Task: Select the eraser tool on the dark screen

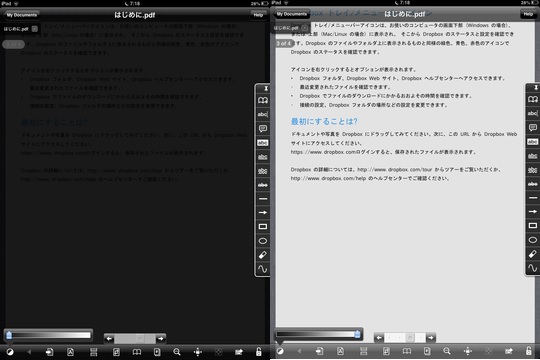Action: coord(263,255)
